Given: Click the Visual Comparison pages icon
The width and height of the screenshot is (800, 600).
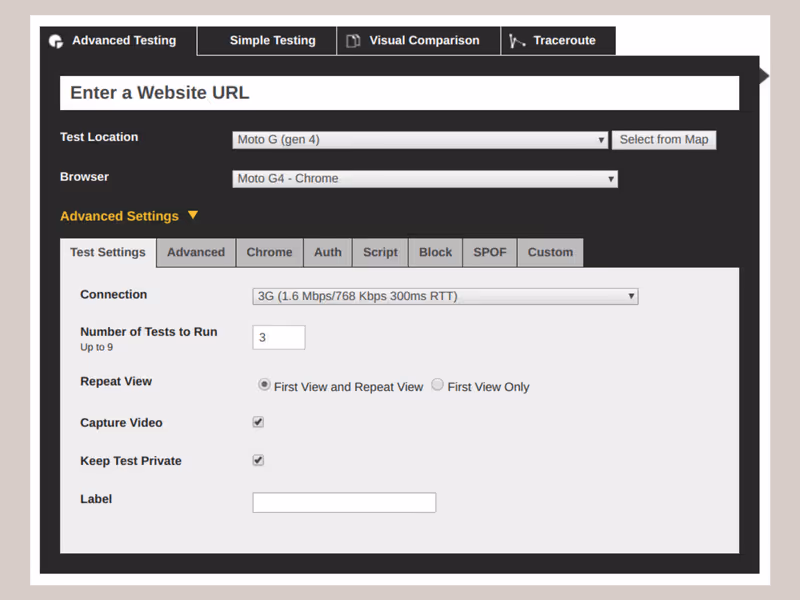Looking at the screenshot, I should click(353, 41).
